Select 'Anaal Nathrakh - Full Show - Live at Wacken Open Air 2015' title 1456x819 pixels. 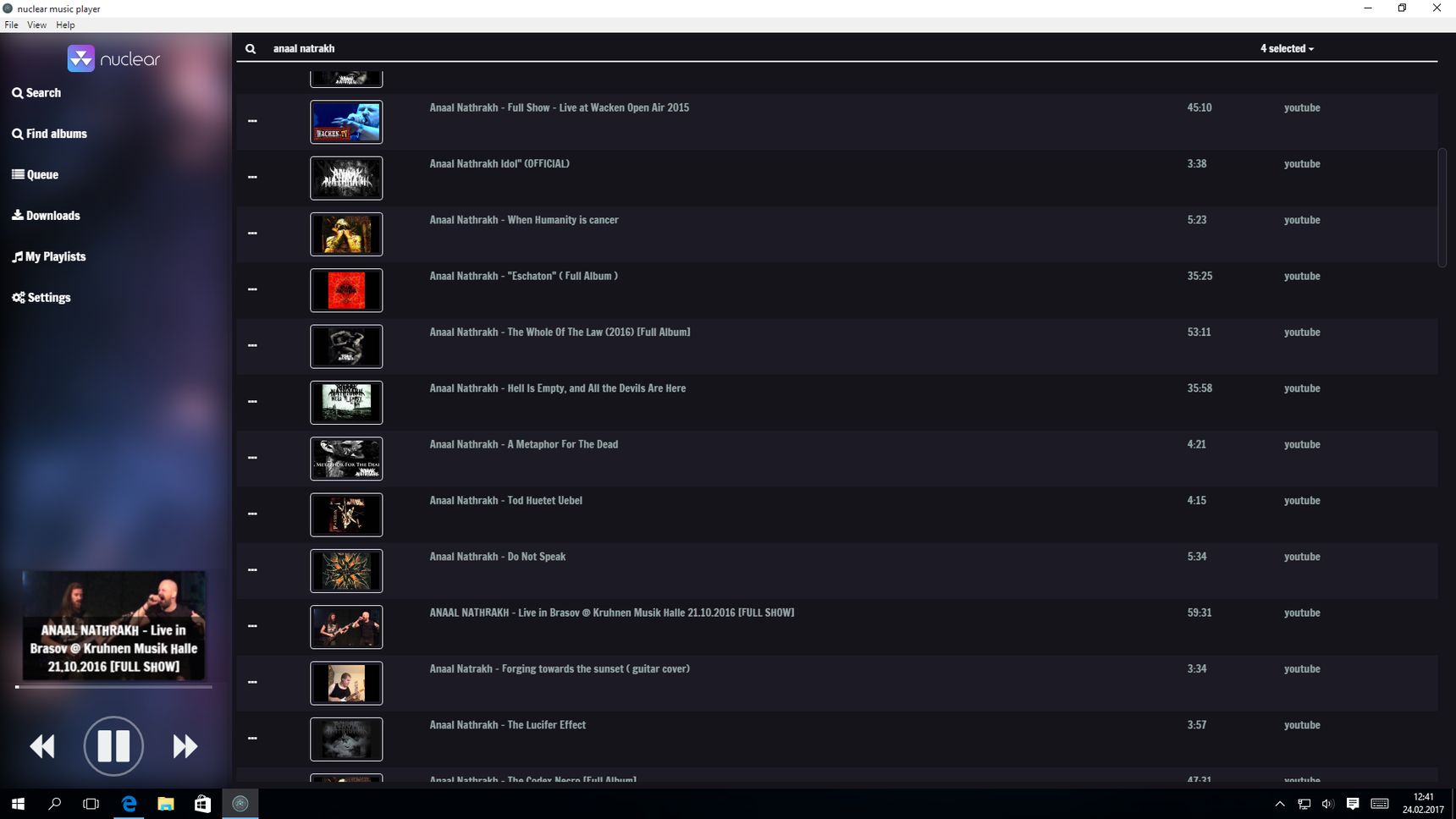559,107
